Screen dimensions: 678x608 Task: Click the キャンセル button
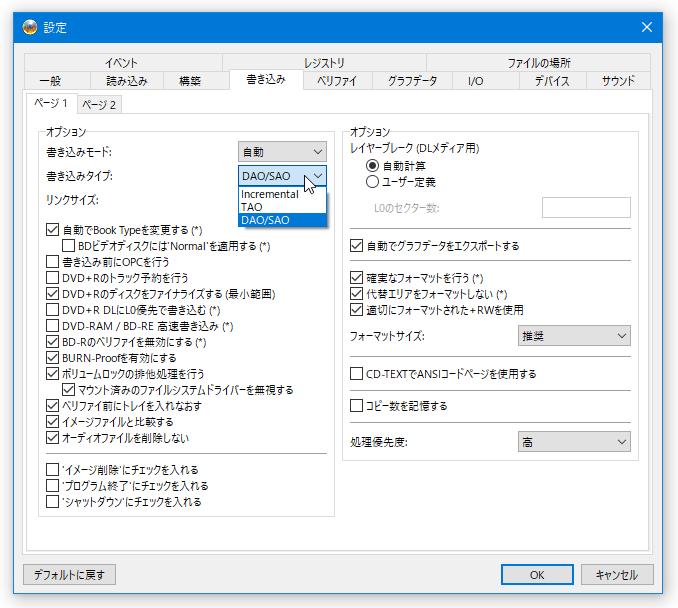click(x=617, y=575)
